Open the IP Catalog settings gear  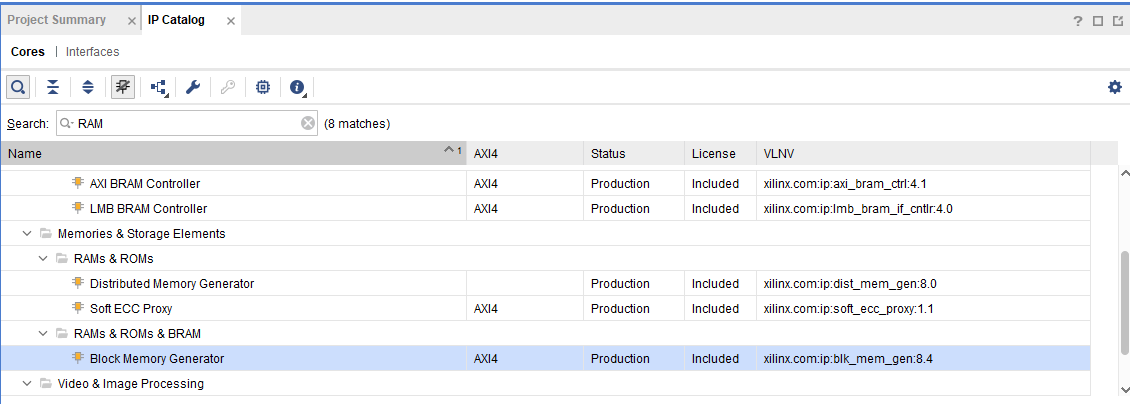point(1115,87)
